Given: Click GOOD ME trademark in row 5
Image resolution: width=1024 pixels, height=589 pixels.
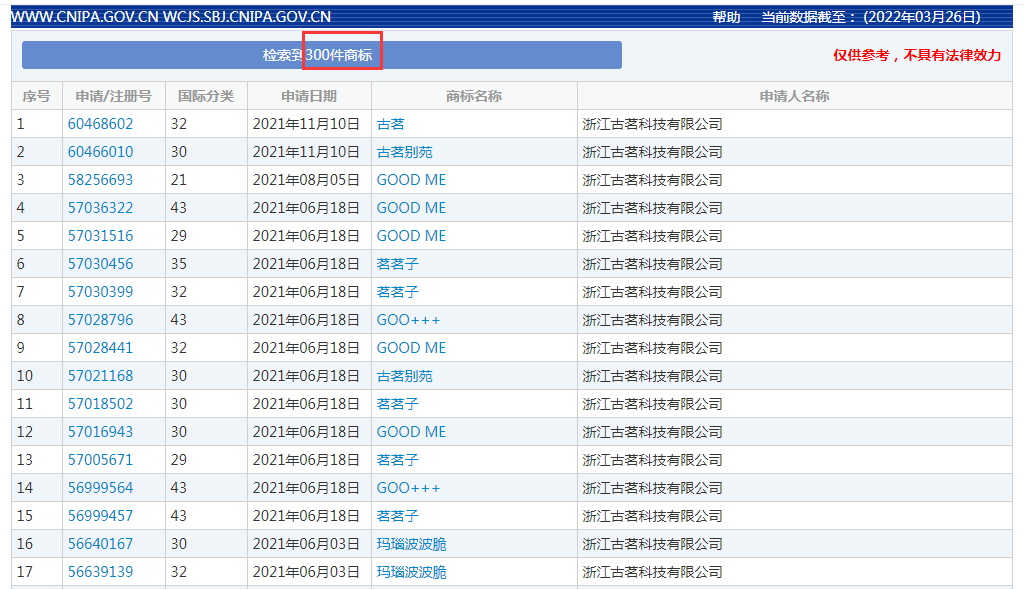Looking at the screenshot, I should coord(411,236).
